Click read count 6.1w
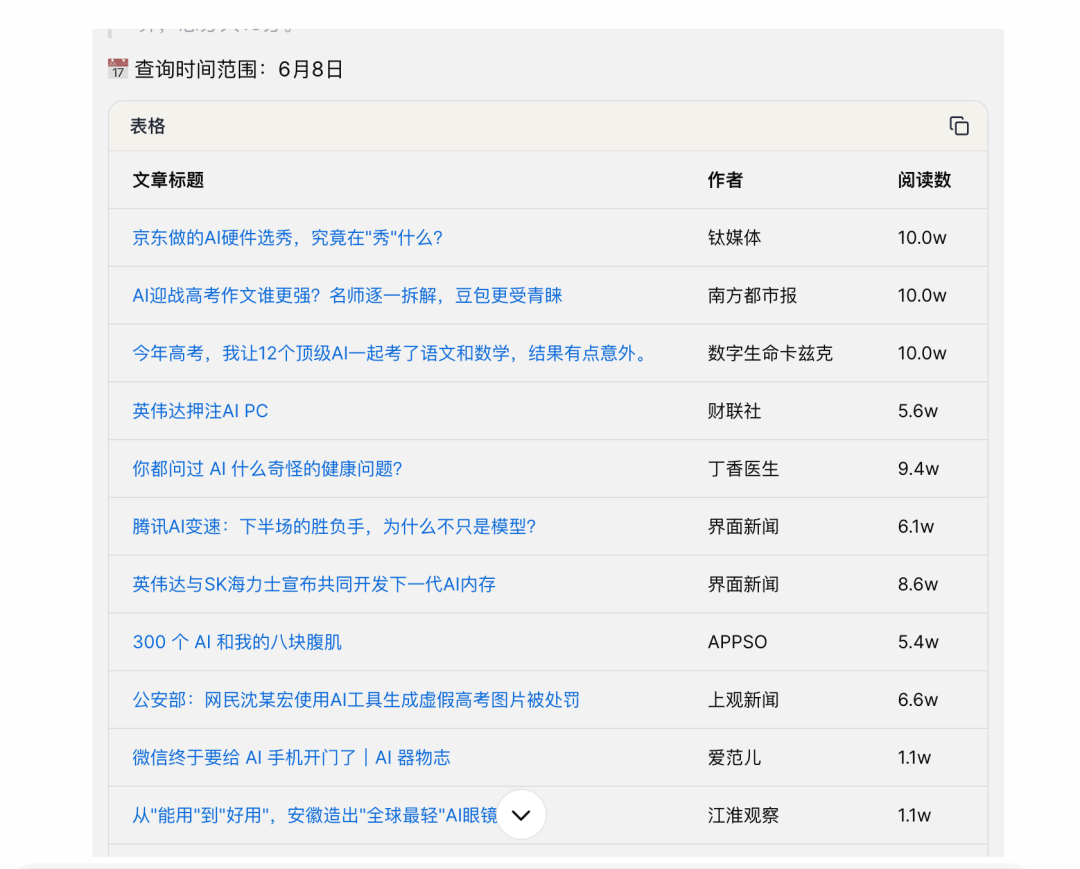 (x=915, y=527)
